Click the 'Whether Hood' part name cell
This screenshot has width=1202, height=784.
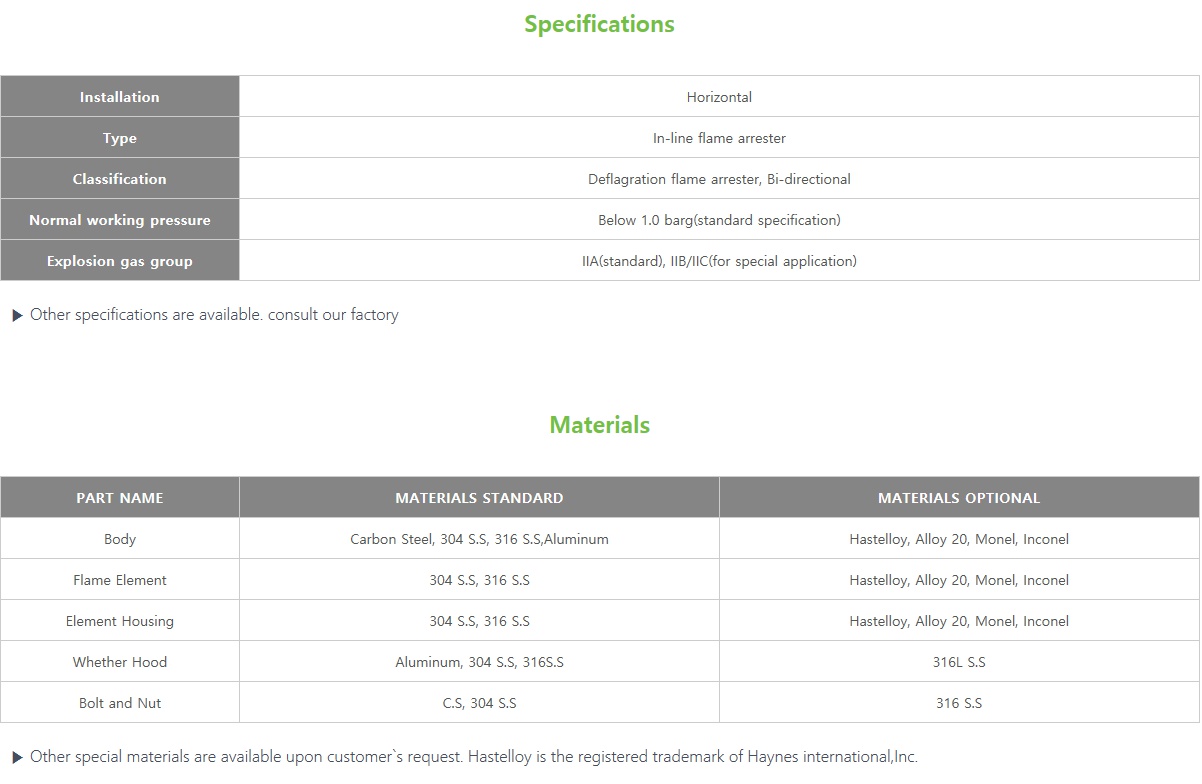pyautogui.click(x=120, y=662)
